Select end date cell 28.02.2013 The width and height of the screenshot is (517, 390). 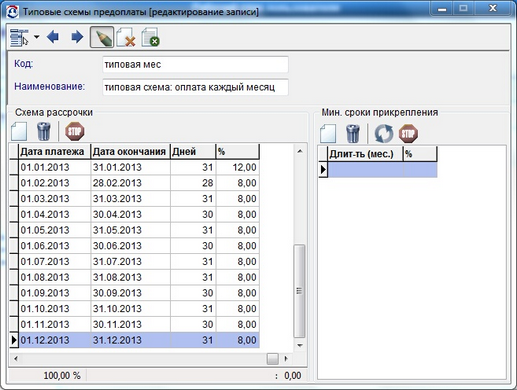[x=130, y=183]
